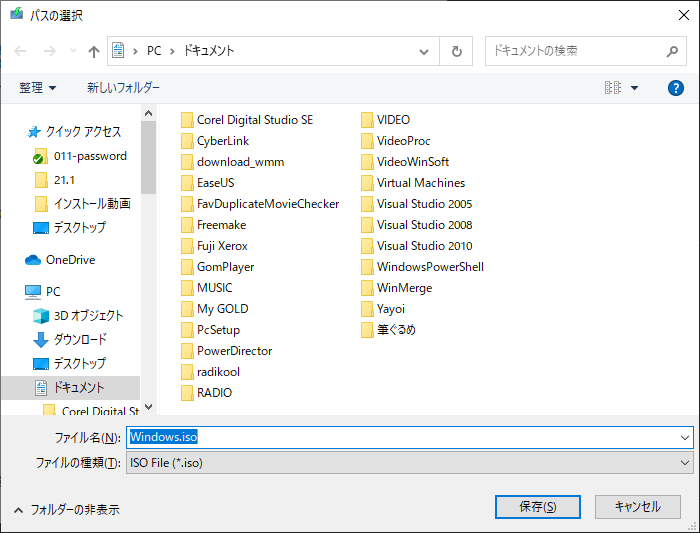Collapse folders with フォルダーの非表示
This screenshot has height=533, width=700.
point(67,509)
